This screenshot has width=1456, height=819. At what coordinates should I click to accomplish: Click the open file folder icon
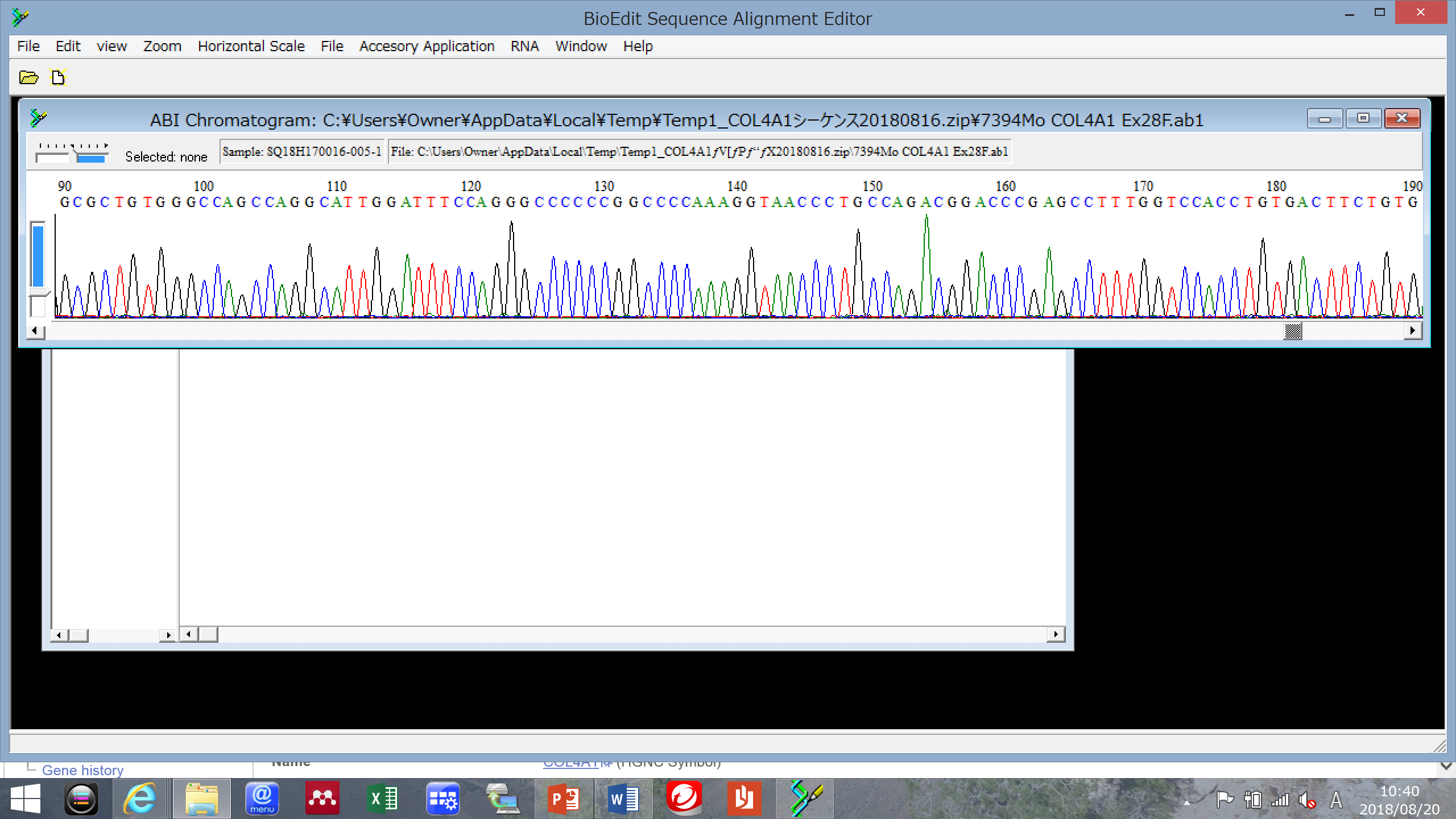click(x=28, y=77)
